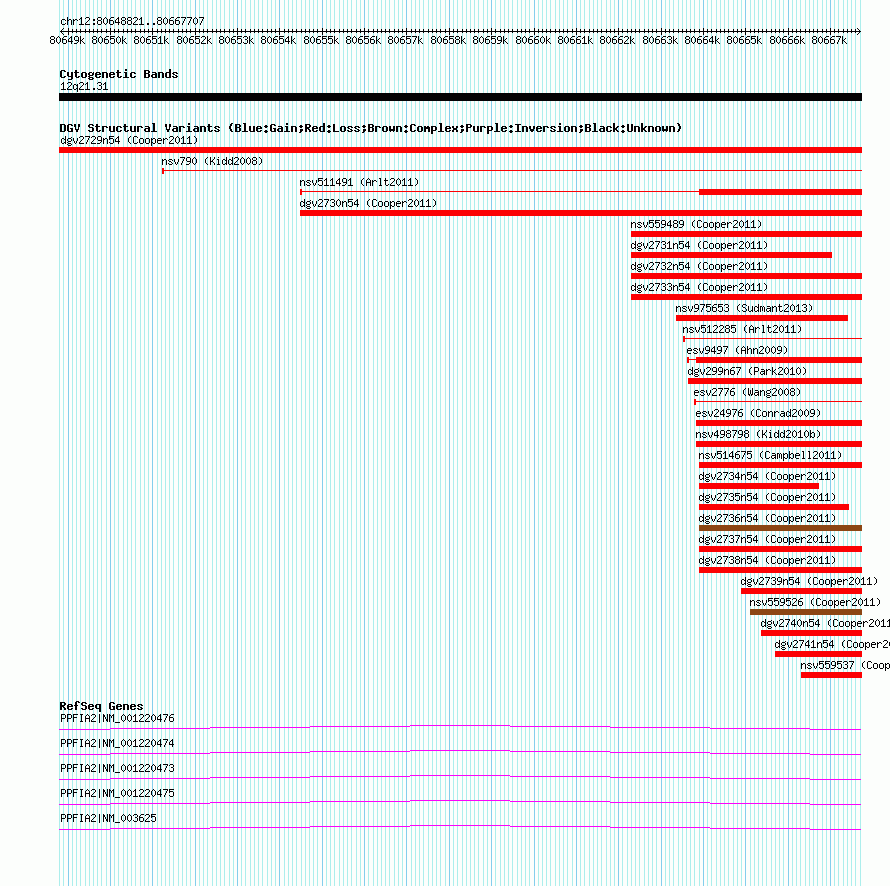This screenshot has width=890, height=886.
Task: Select nsv512285 (Arlt2011) variant label
Action: click(x=742, y=329)
